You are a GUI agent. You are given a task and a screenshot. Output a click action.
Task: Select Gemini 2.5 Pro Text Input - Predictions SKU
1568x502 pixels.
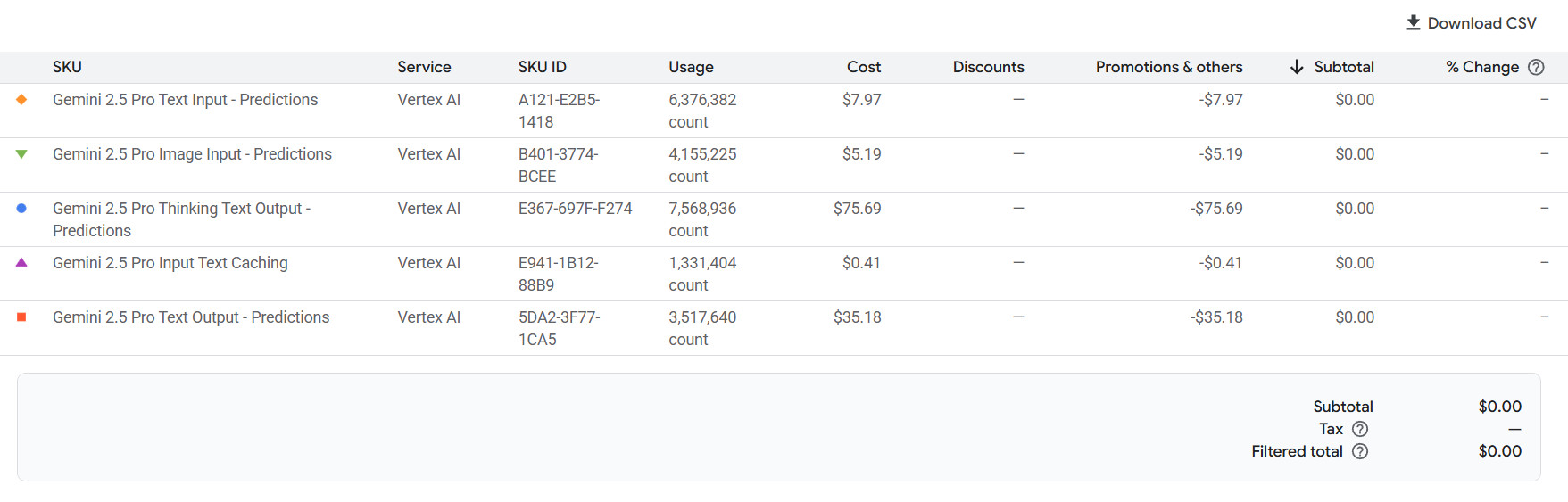pyautogui.click(x=185, y=100)
